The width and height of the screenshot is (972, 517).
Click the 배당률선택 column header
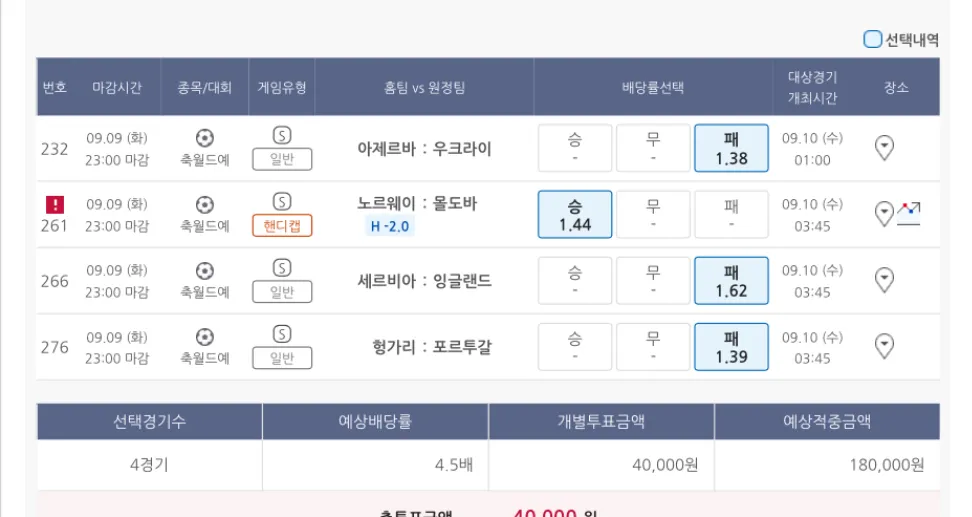(x=653, y=87)
